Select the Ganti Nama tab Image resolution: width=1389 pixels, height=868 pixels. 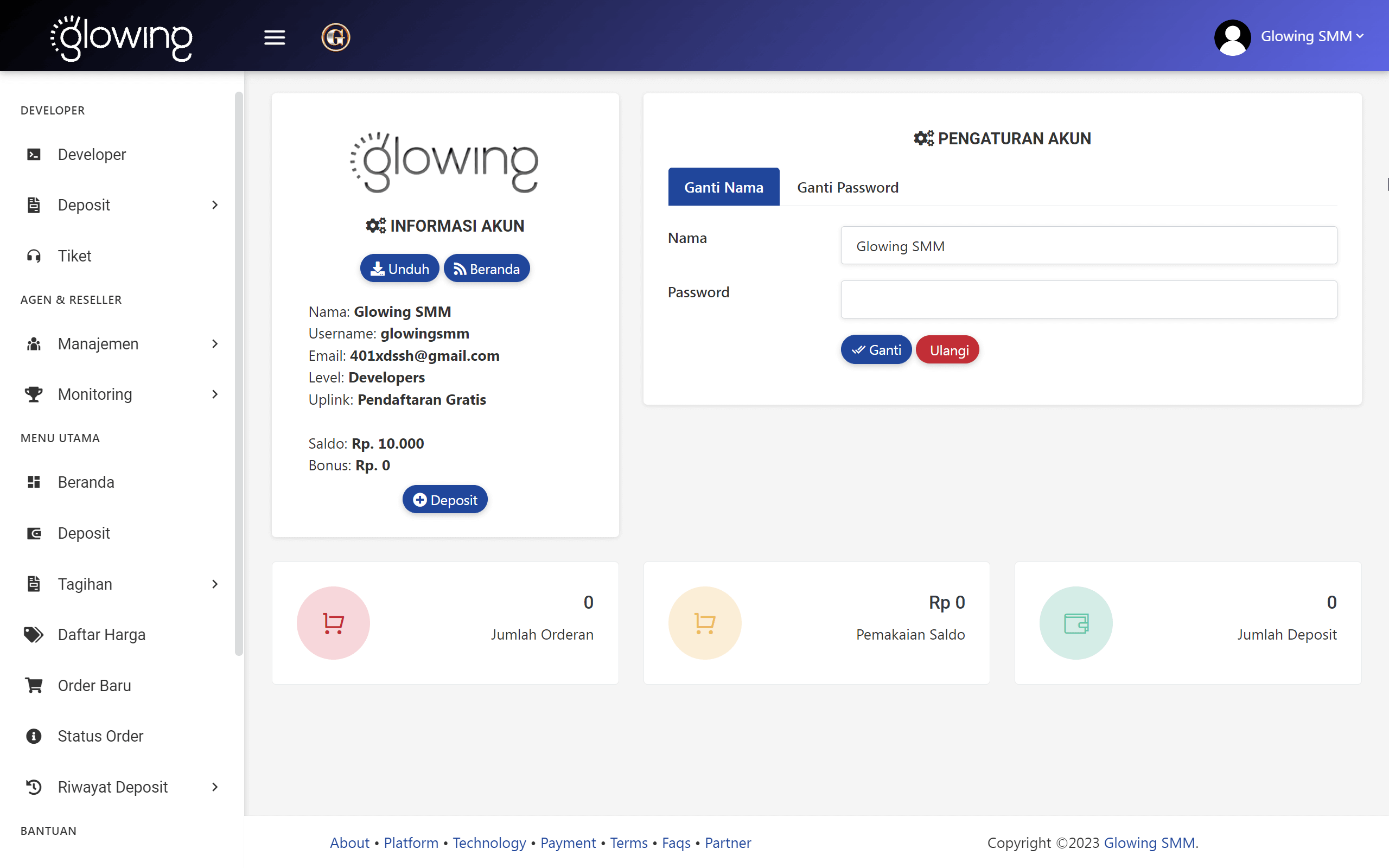(723, 187)
